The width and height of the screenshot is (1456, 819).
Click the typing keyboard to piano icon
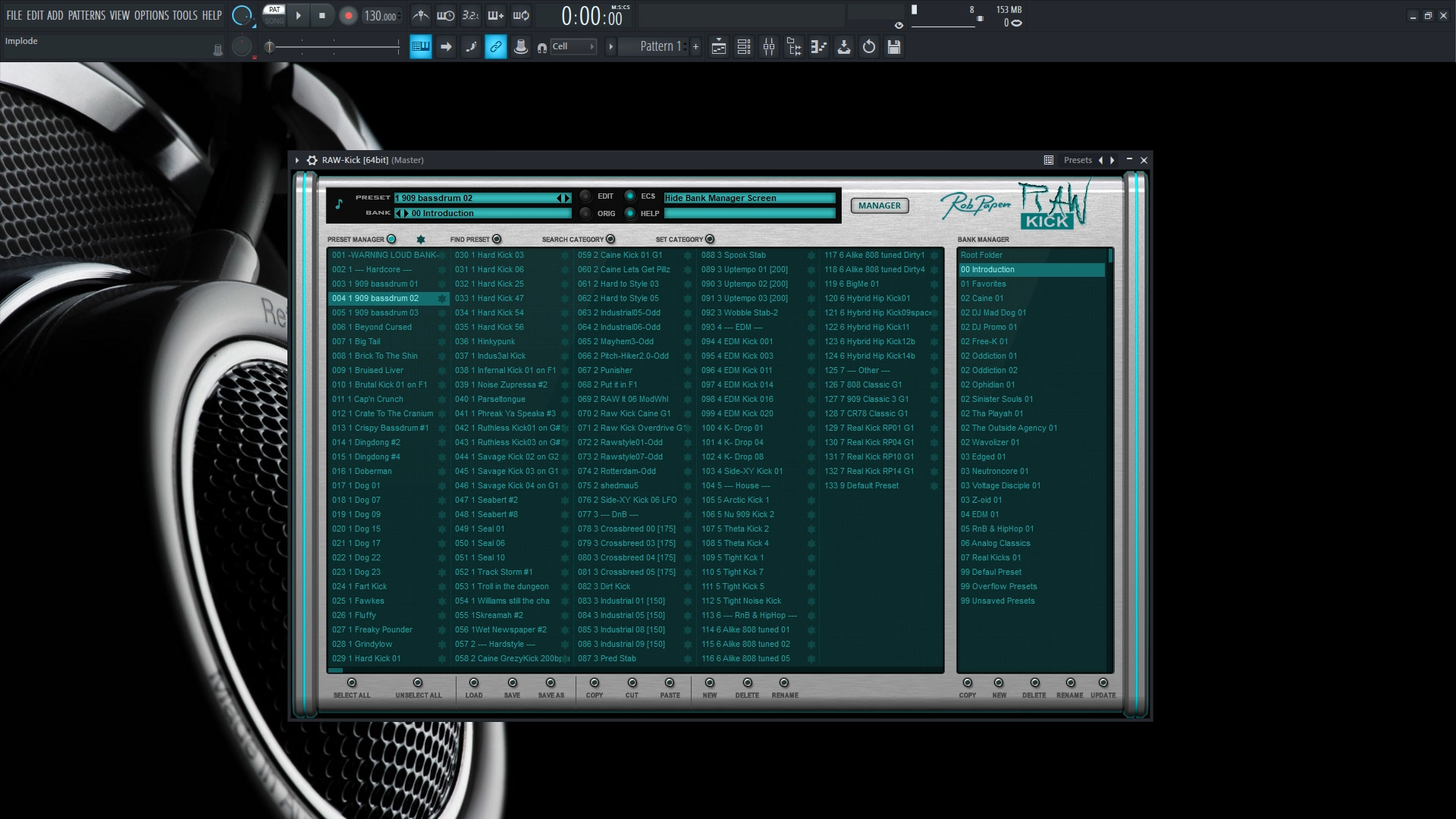[420, 47]
